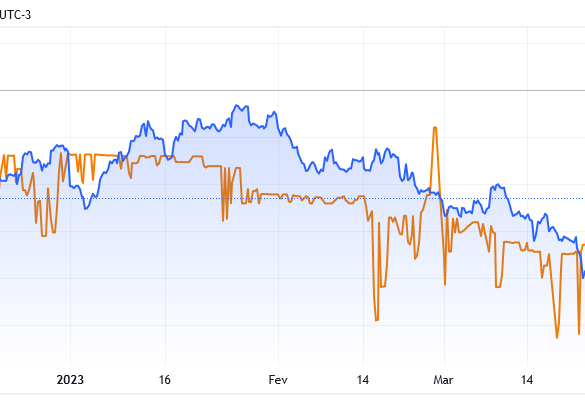
Task: Select the 14 date label after Fev
Action: click(363, 380)
